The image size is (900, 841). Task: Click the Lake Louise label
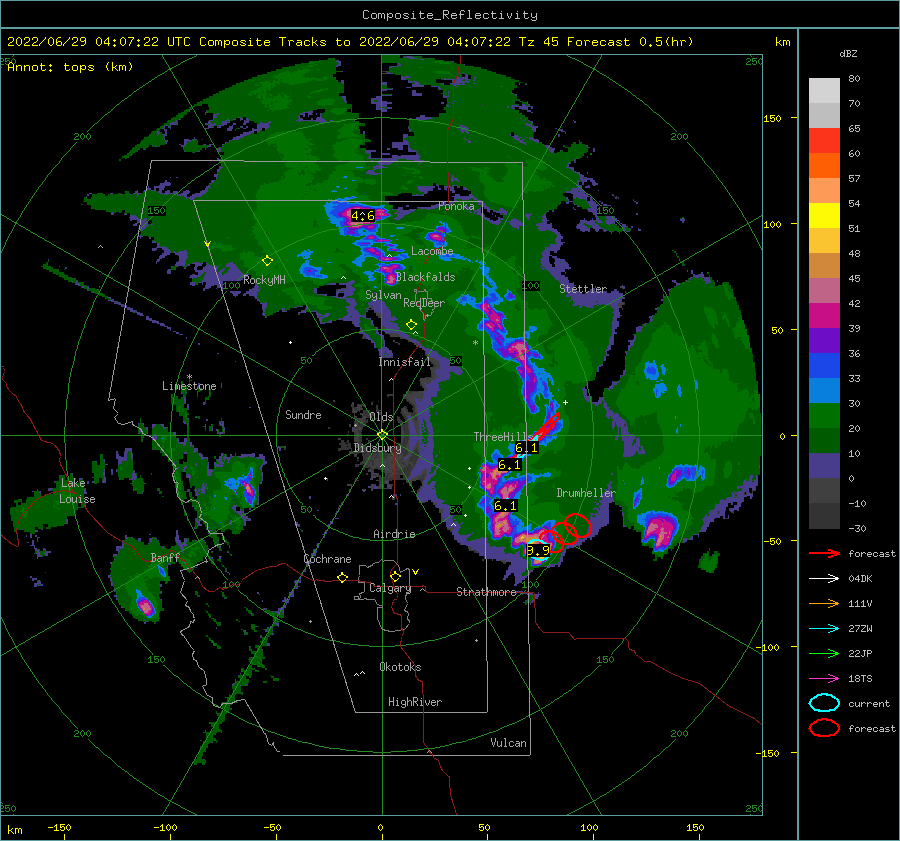(78, 491)
